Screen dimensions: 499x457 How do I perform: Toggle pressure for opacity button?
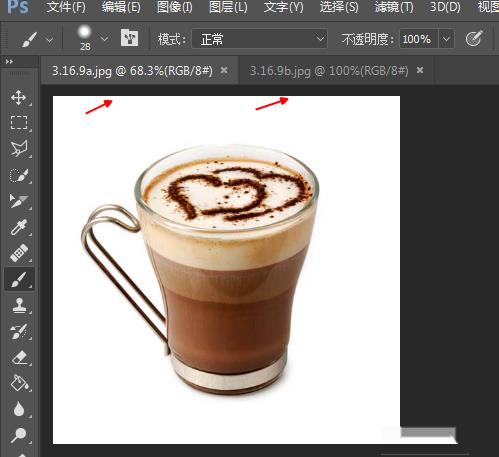(474, 38)
